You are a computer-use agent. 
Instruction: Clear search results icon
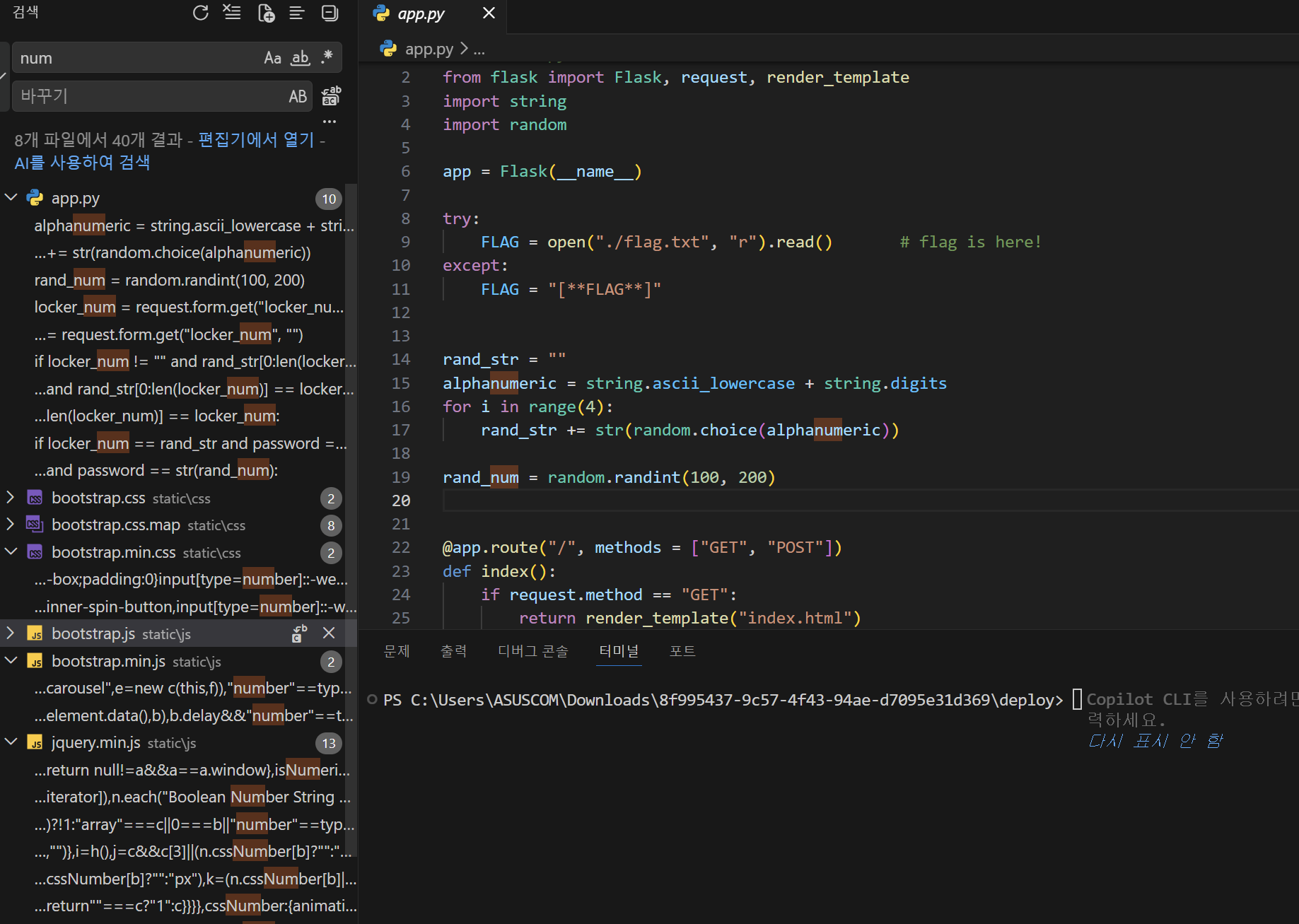tap(232, 13)
